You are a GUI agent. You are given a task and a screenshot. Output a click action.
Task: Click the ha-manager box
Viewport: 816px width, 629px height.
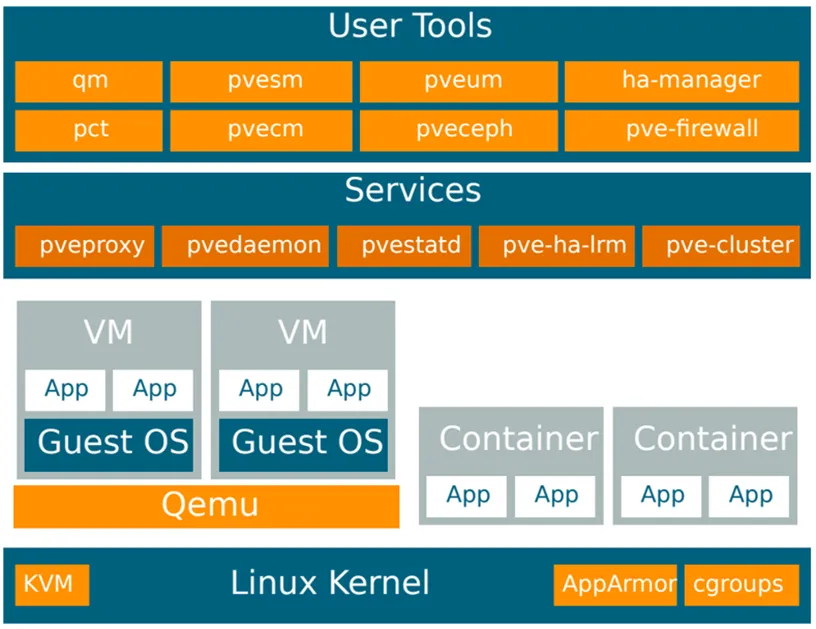click(681, 81)
